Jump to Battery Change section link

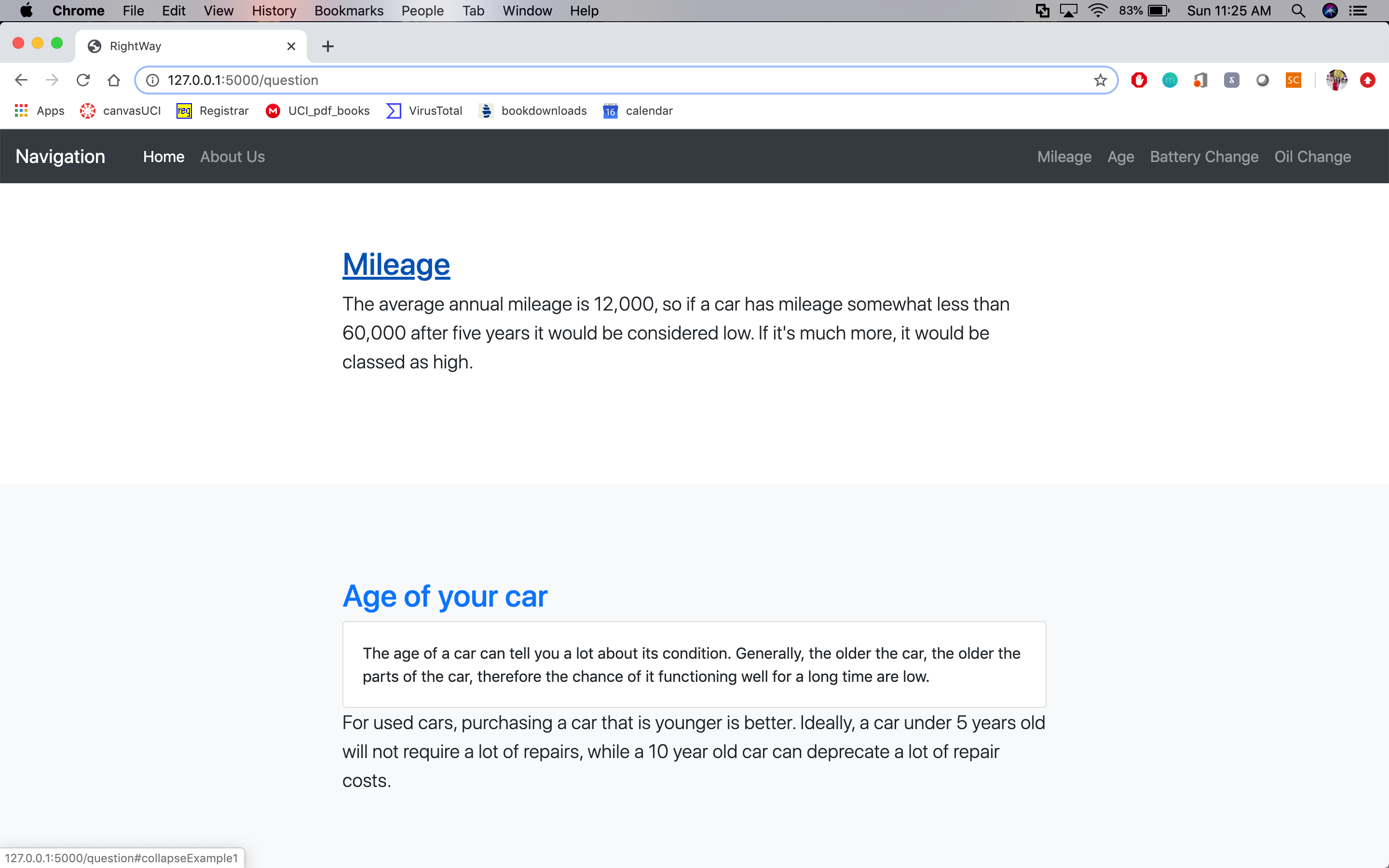pyautogui.click(x=1204, y=157)
